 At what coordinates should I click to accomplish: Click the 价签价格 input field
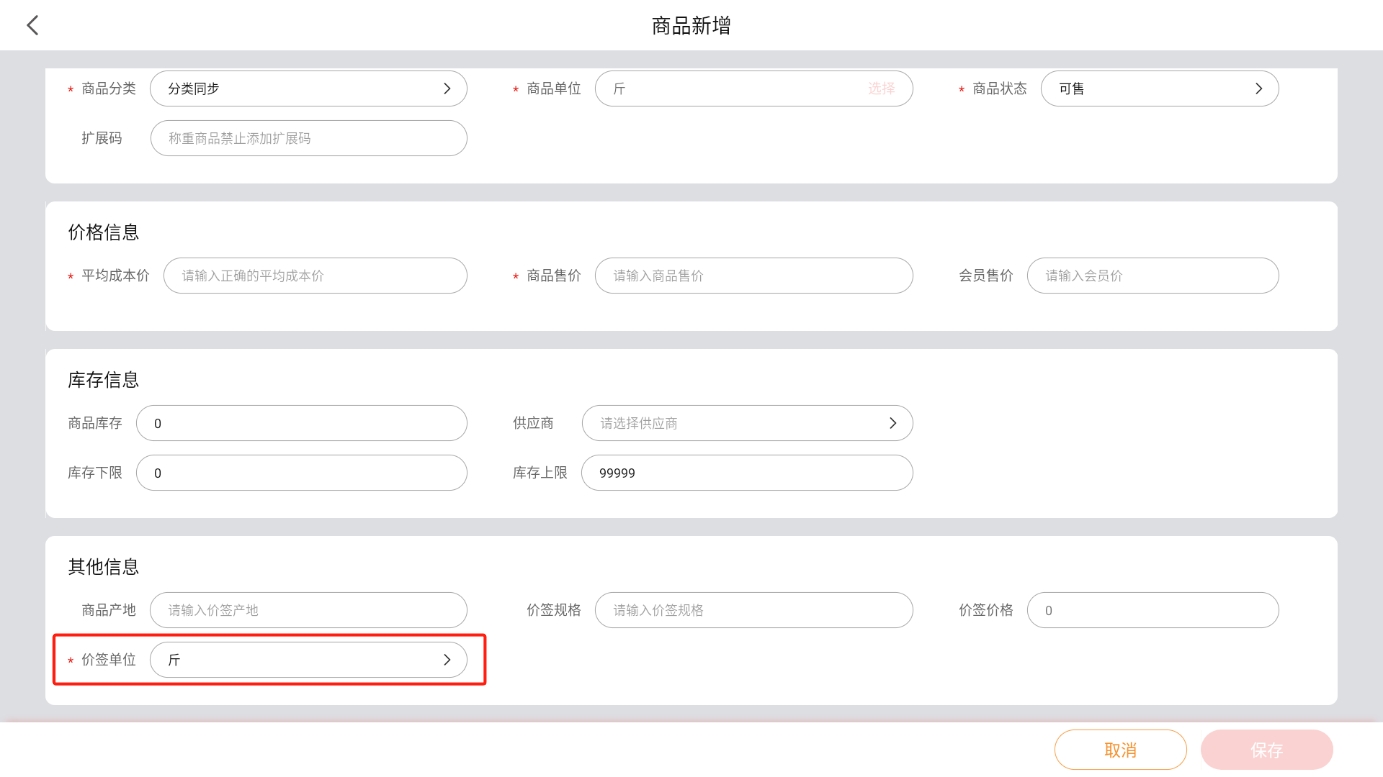point(1152,611)
